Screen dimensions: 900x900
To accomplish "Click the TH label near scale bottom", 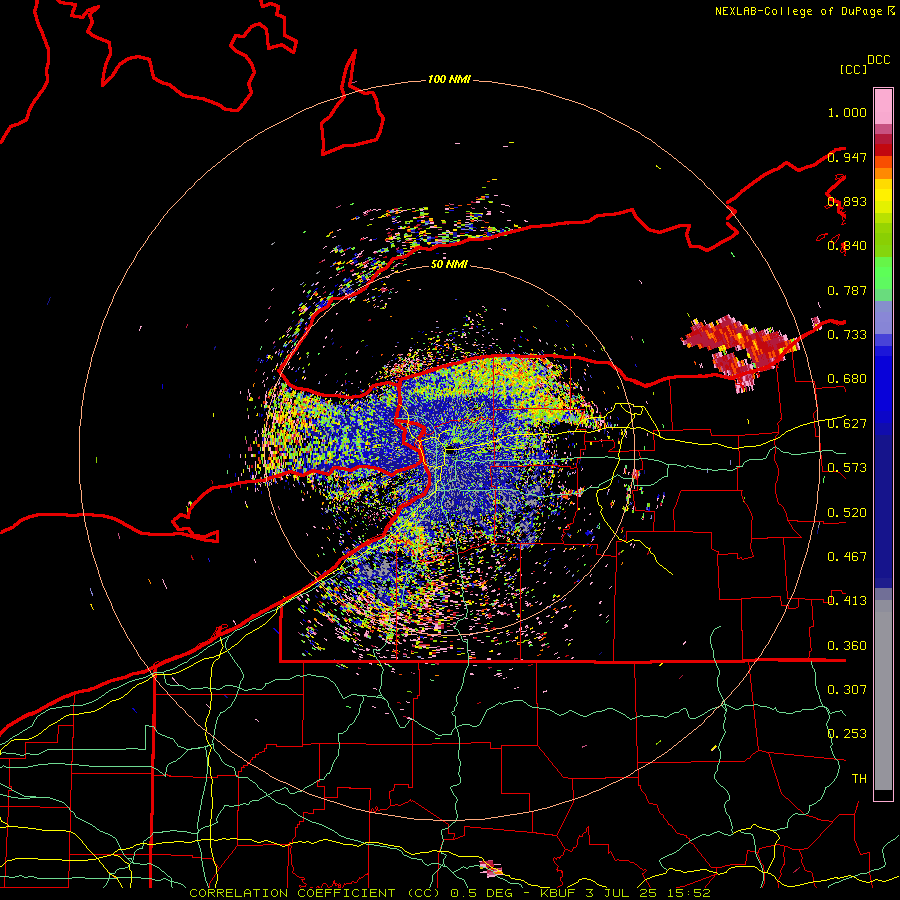I will coord(859,778).
